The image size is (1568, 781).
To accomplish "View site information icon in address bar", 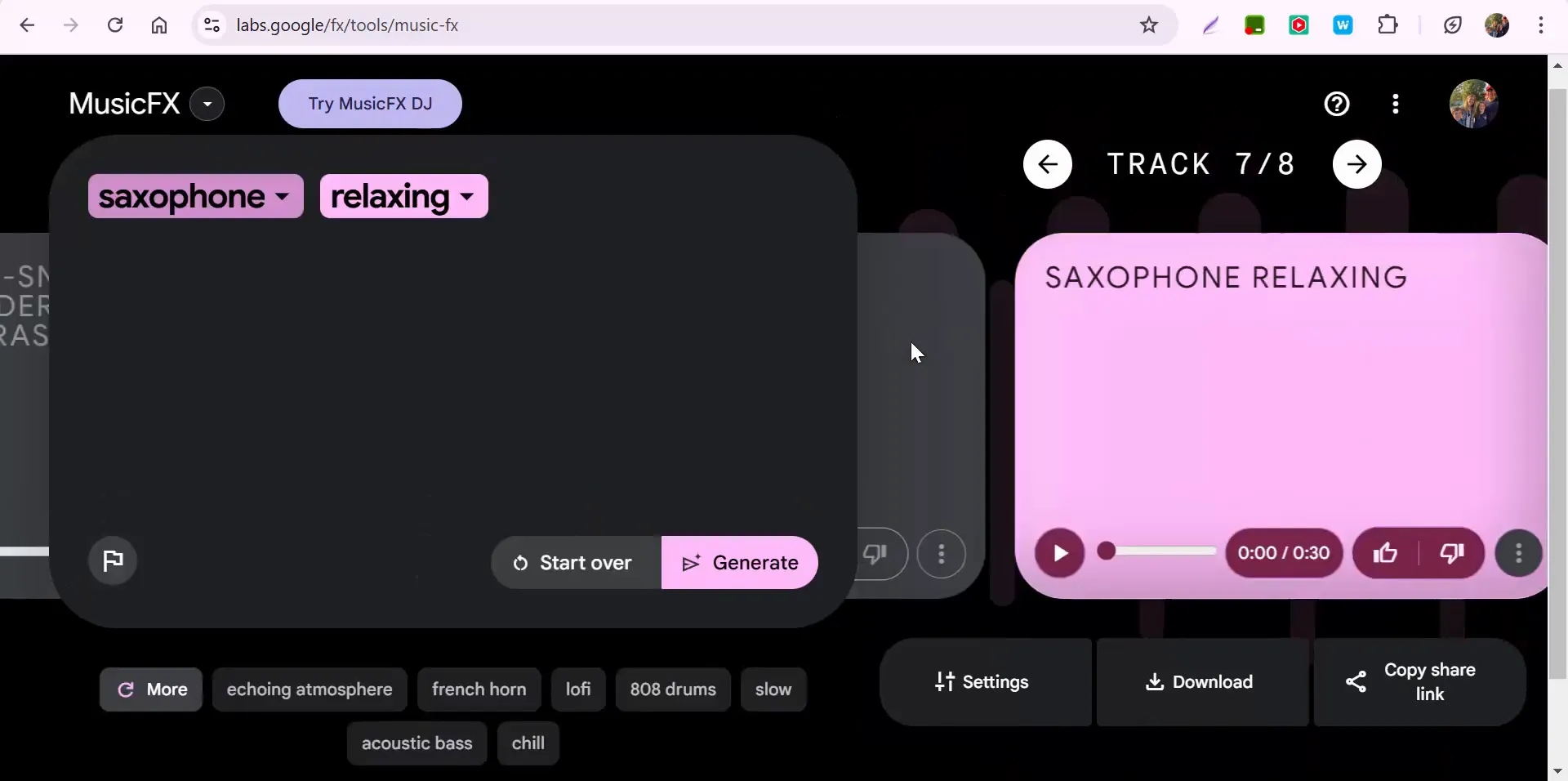I will tap(212, 25).
